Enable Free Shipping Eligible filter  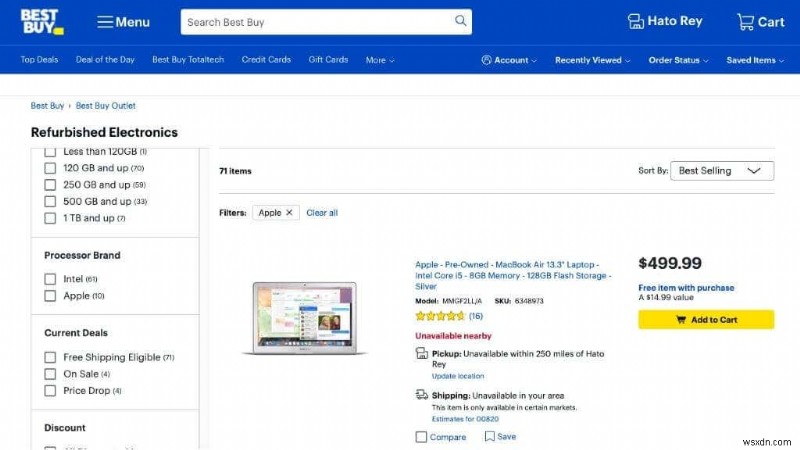pyautogui.click(x=50, y=357)
